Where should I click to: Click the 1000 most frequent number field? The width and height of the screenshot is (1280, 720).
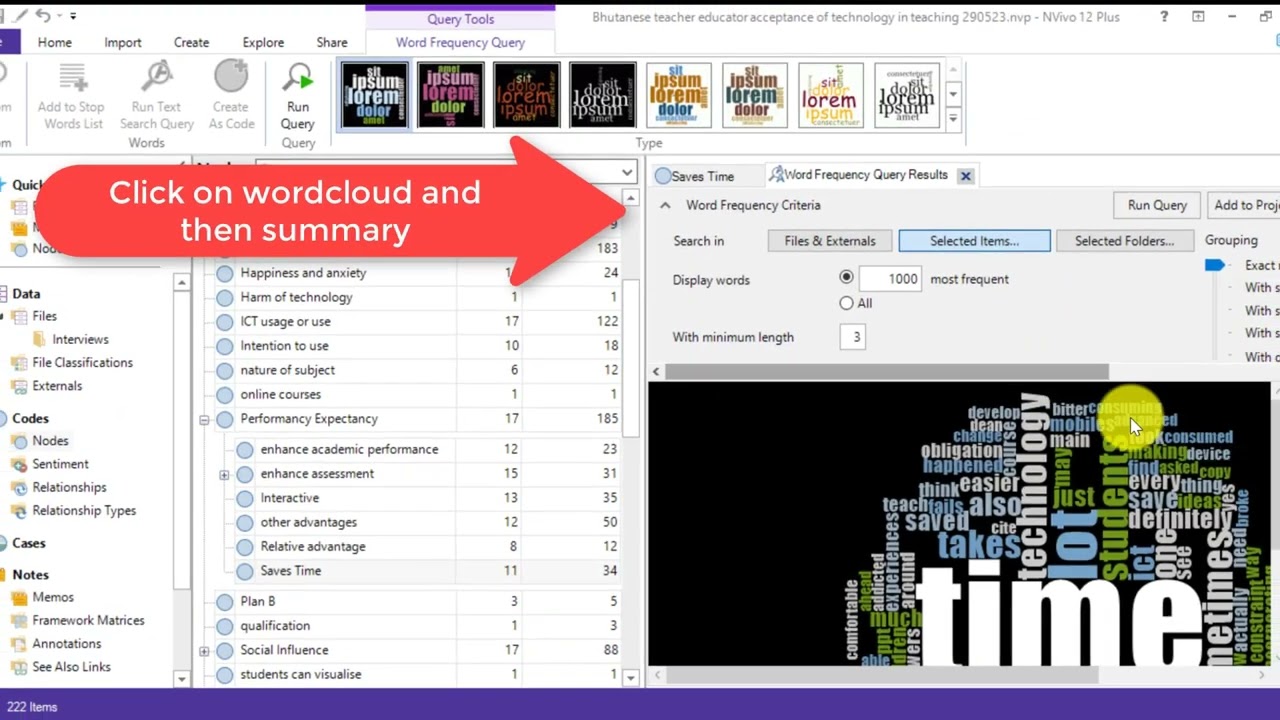coord(889,279)
